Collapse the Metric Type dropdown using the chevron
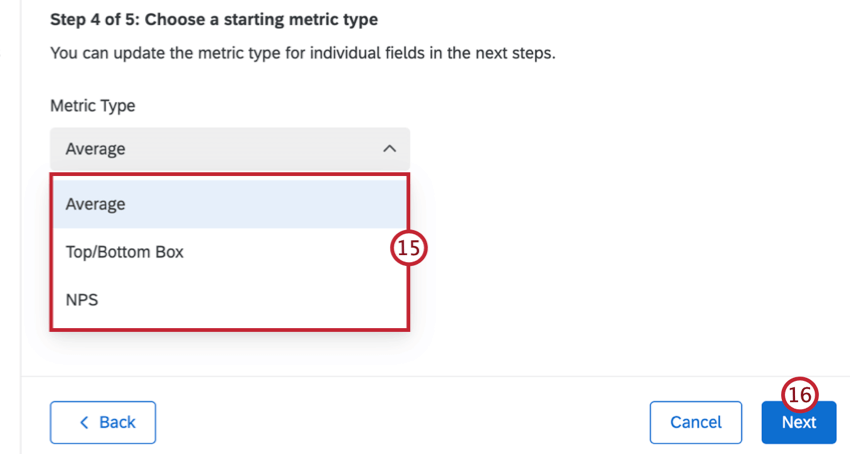This screenshot has height=454, width=850. 389,149
